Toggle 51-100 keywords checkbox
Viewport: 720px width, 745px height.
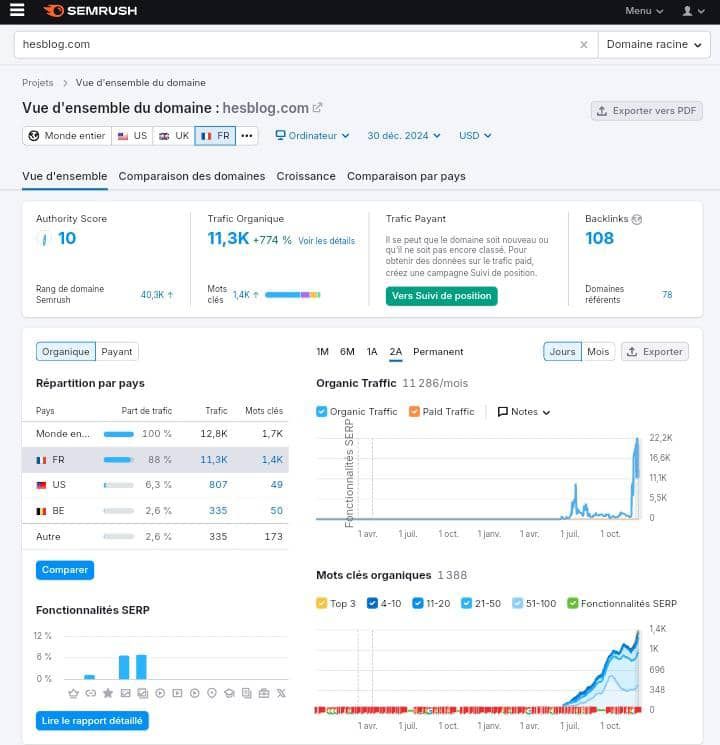click(x=518, y=603)
